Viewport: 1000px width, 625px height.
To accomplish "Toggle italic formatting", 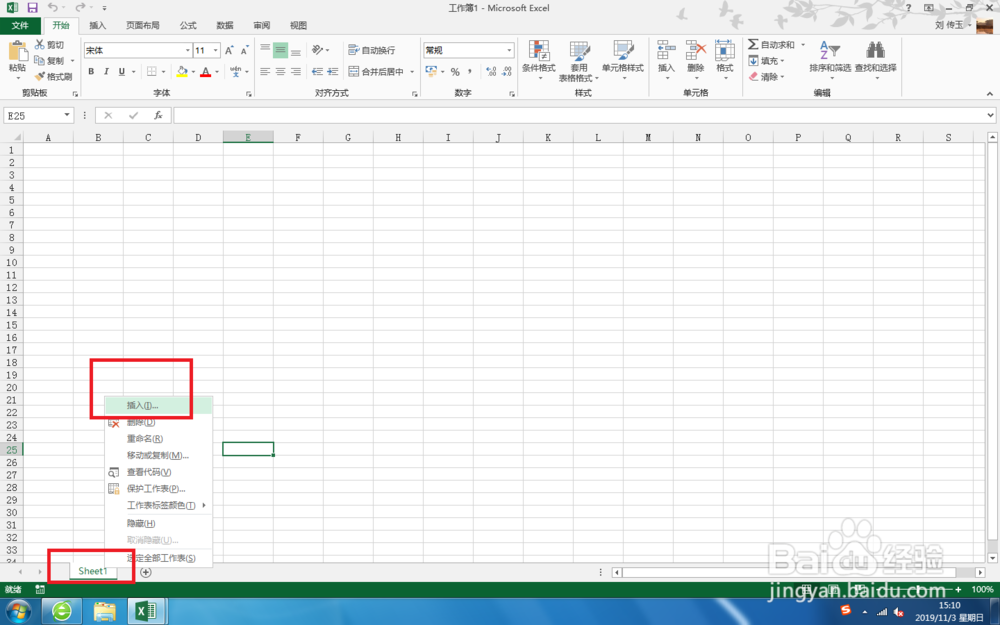I will point(104,72).
